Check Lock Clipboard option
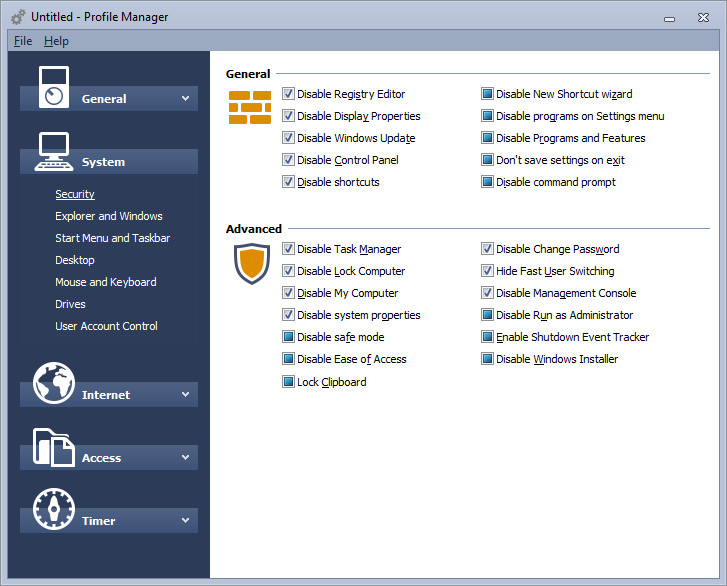Viewport: 727px width, 586px height. click(x=288, y=382)
